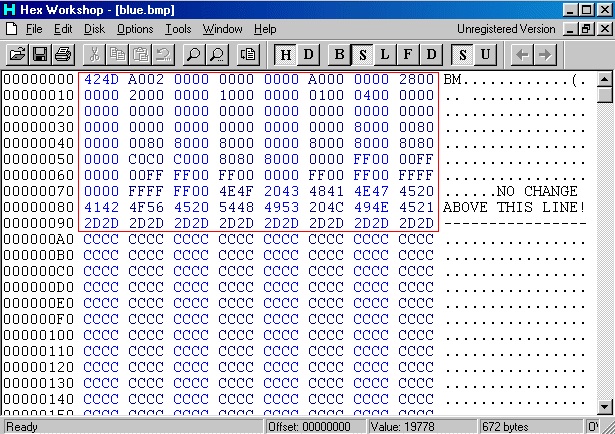
Task: Click the forward arrow navigation icon
Action: 544,54
